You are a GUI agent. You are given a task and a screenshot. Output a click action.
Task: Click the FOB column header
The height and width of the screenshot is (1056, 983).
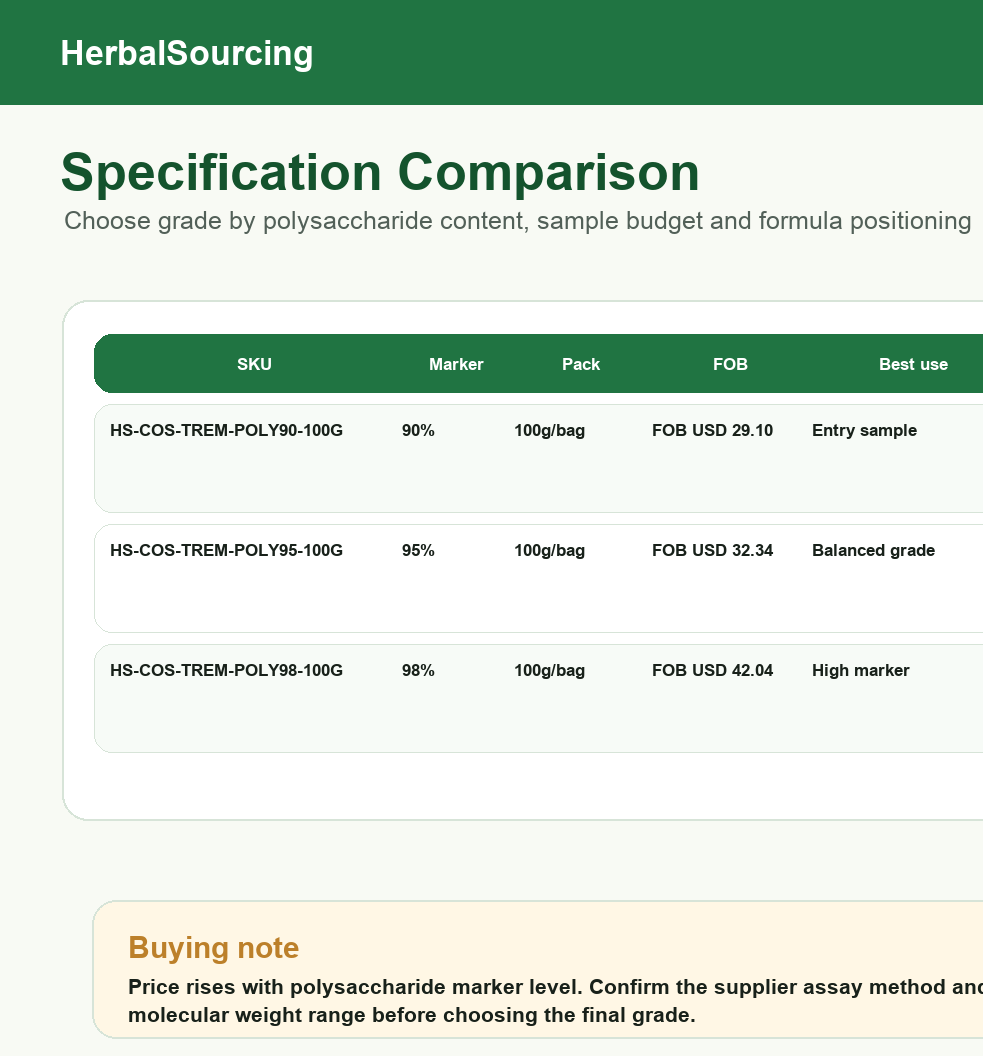click(x=730, y=364)
